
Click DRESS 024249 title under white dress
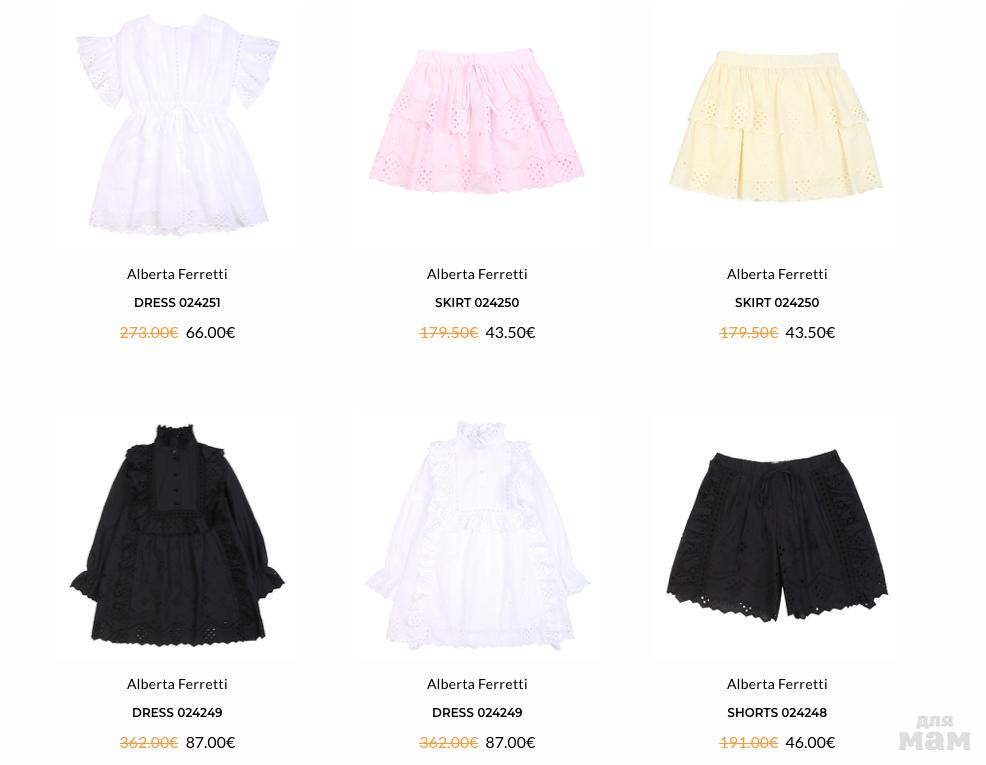pyautogui.click(x=477, y=712)
